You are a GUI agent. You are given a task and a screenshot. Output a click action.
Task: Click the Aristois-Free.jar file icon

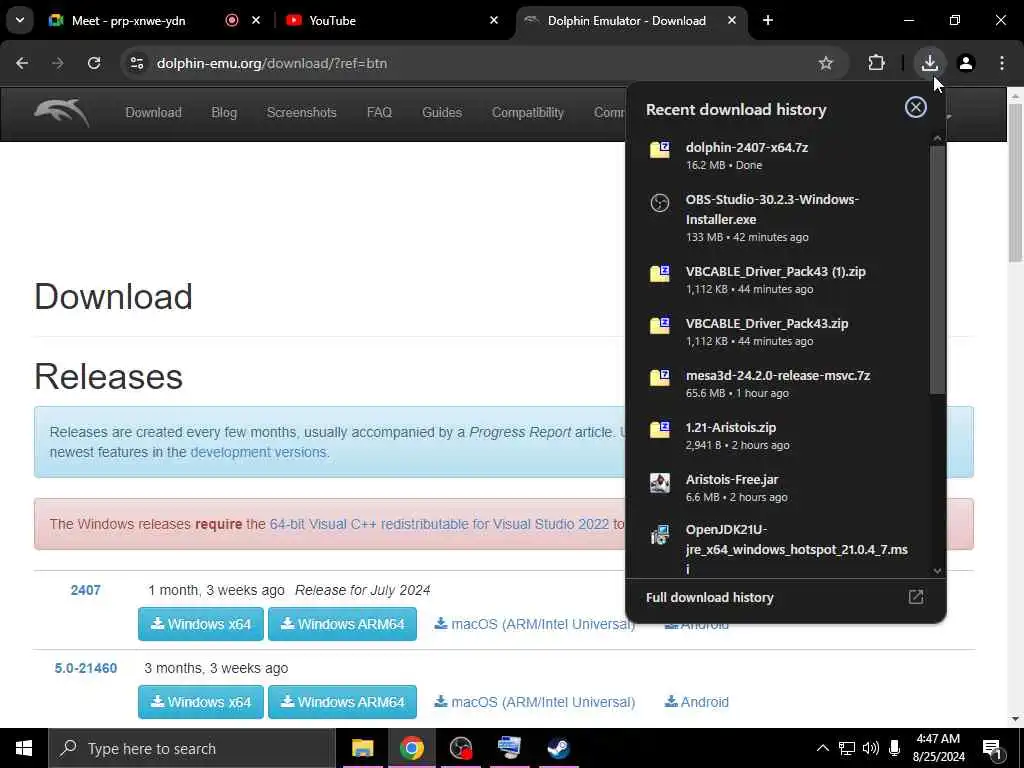660,483
